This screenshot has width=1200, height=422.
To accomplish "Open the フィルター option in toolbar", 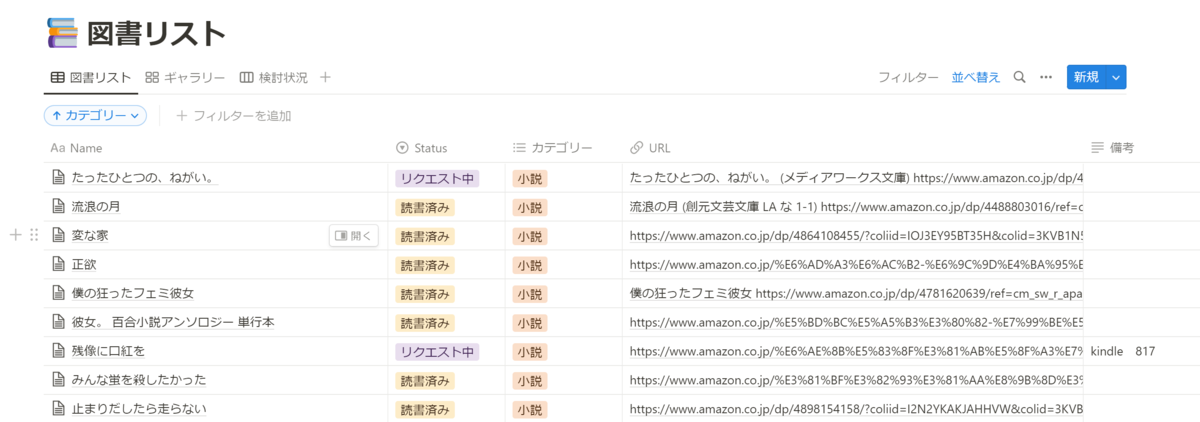I will [x=908, y=77].
